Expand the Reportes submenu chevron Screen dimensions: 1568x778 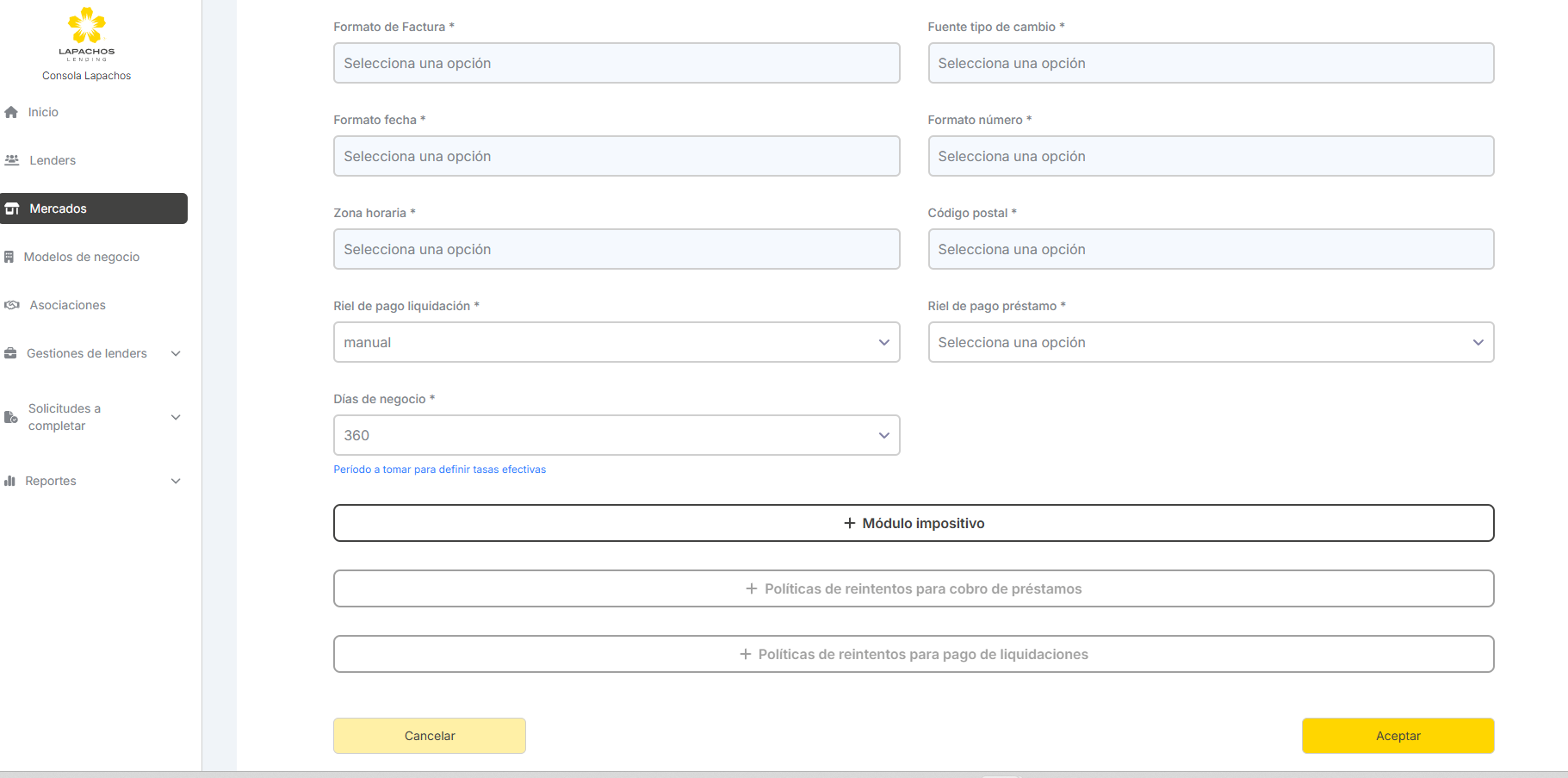coord(176,481)
